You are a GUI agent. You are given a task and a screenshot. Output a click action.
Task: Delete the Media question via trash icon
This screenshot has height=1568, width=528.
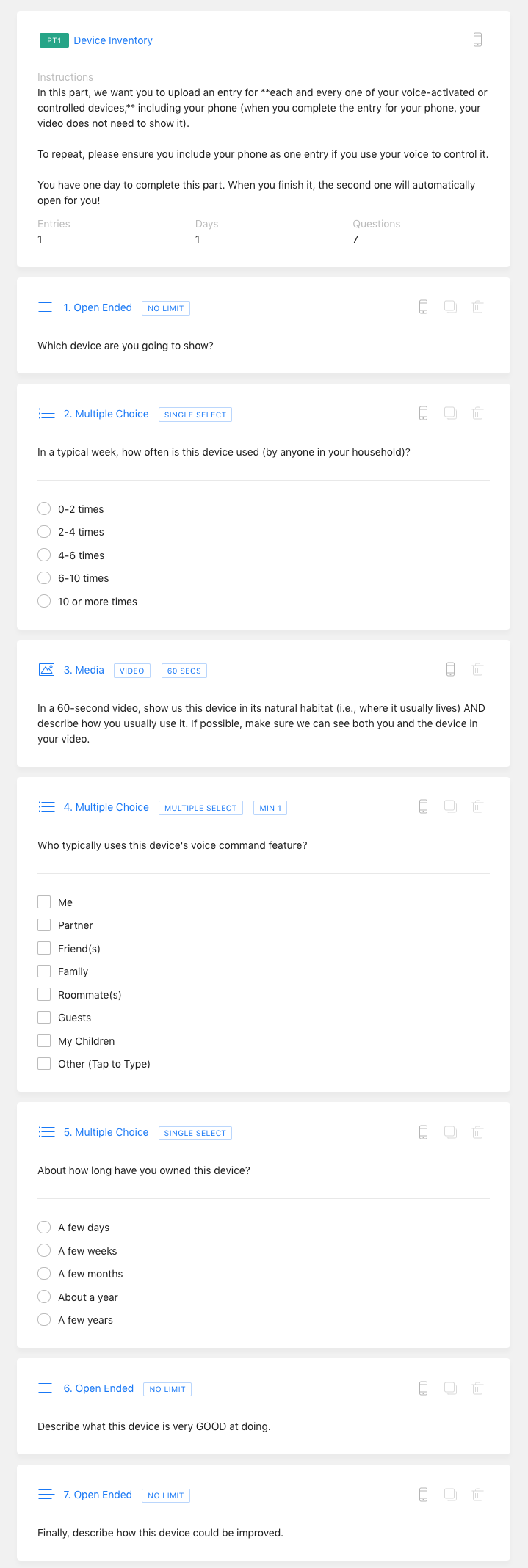pyautogui.click(x=477, y=669)
